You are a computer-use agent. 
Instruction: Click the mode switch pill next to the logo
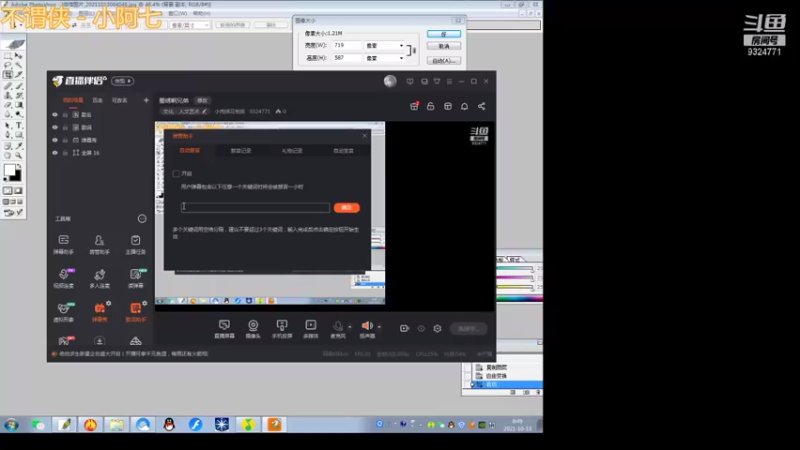122,81
